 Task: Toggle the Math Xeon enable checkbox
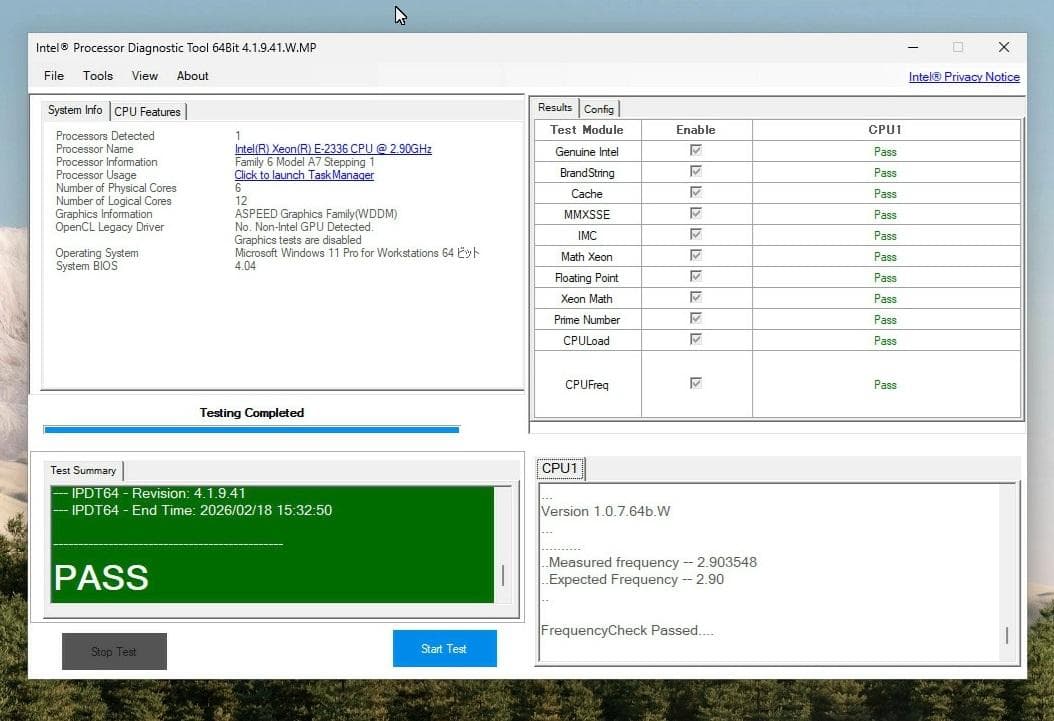coord(696,255)
